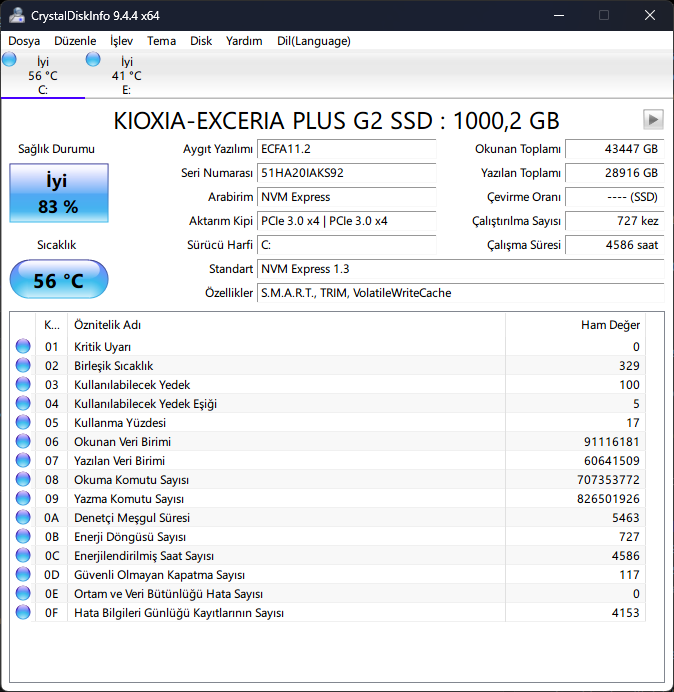The image size is (674, 692).
Task: Open the İşlev menu
Action: 121,41
